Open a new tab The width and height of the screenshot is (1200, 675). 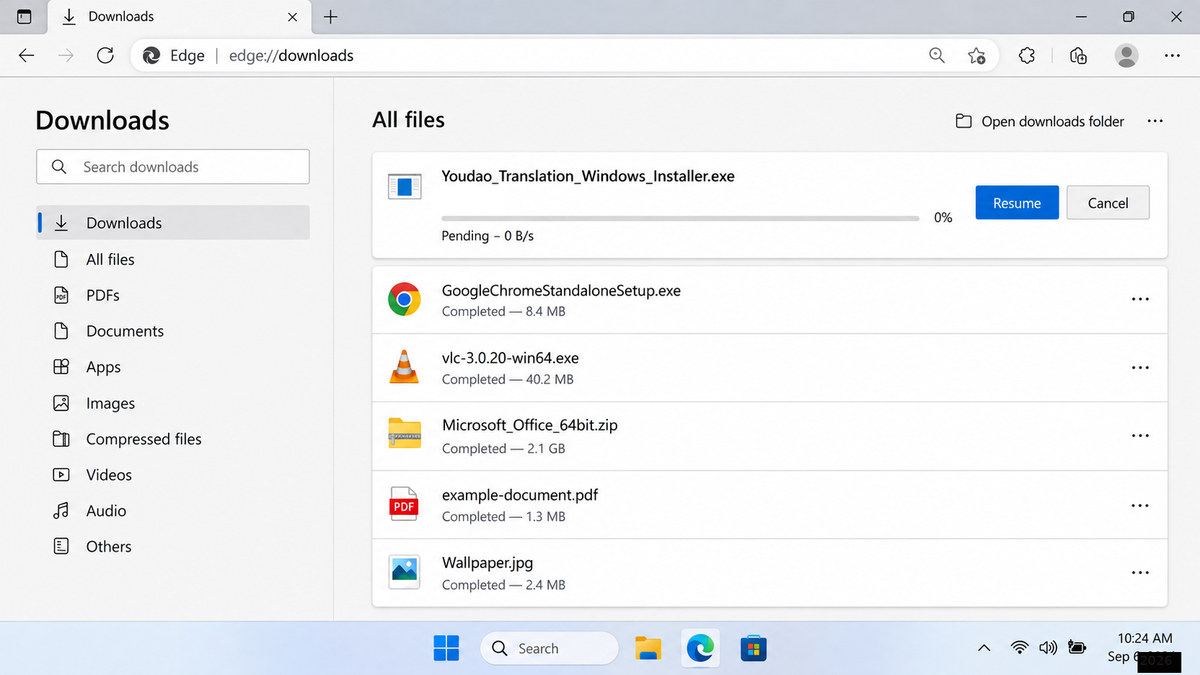[331, 17]
